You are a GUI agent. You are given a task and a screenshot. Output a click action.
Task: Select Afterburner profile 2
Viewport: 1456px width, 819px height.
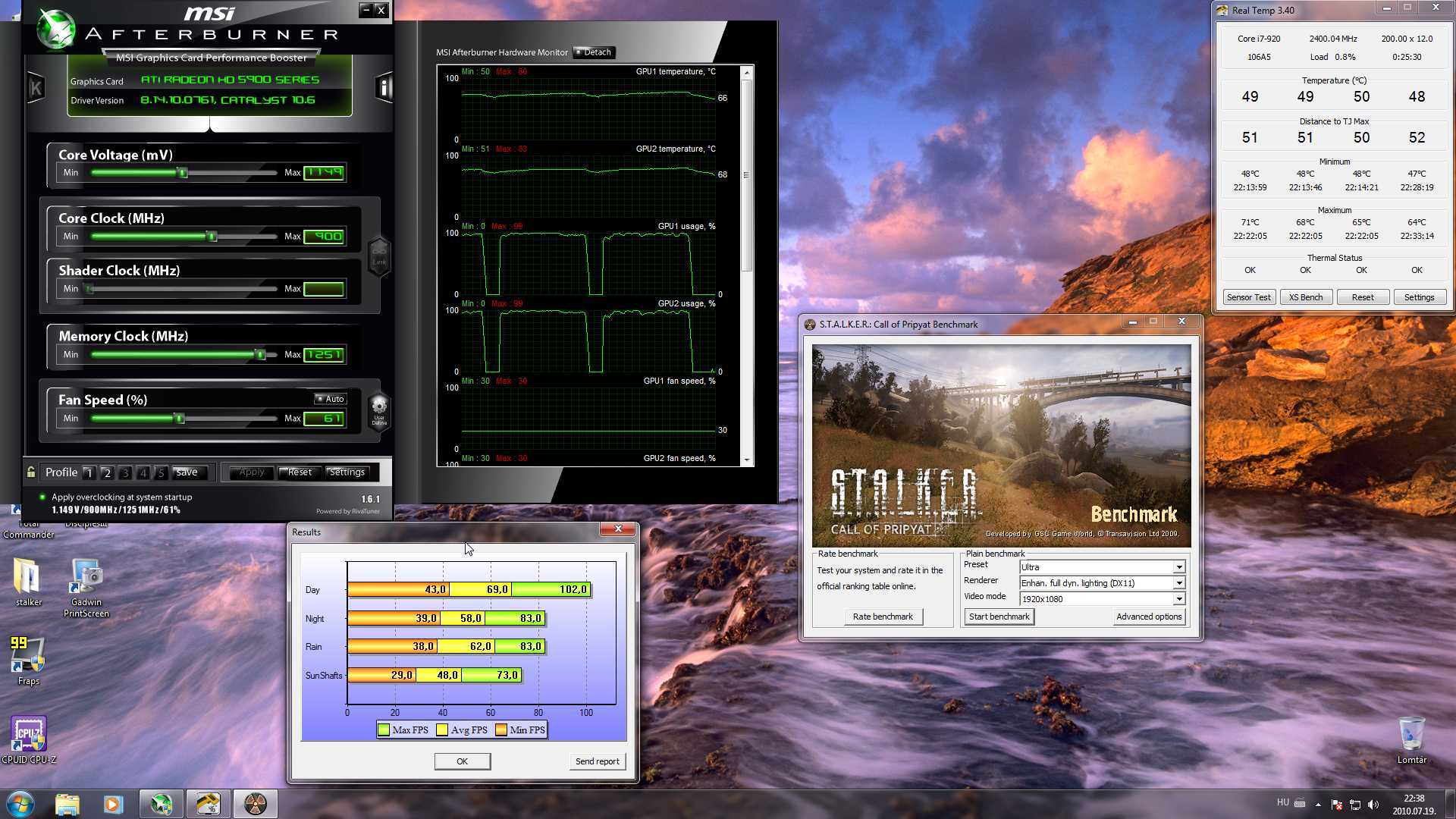coord(107,472)
